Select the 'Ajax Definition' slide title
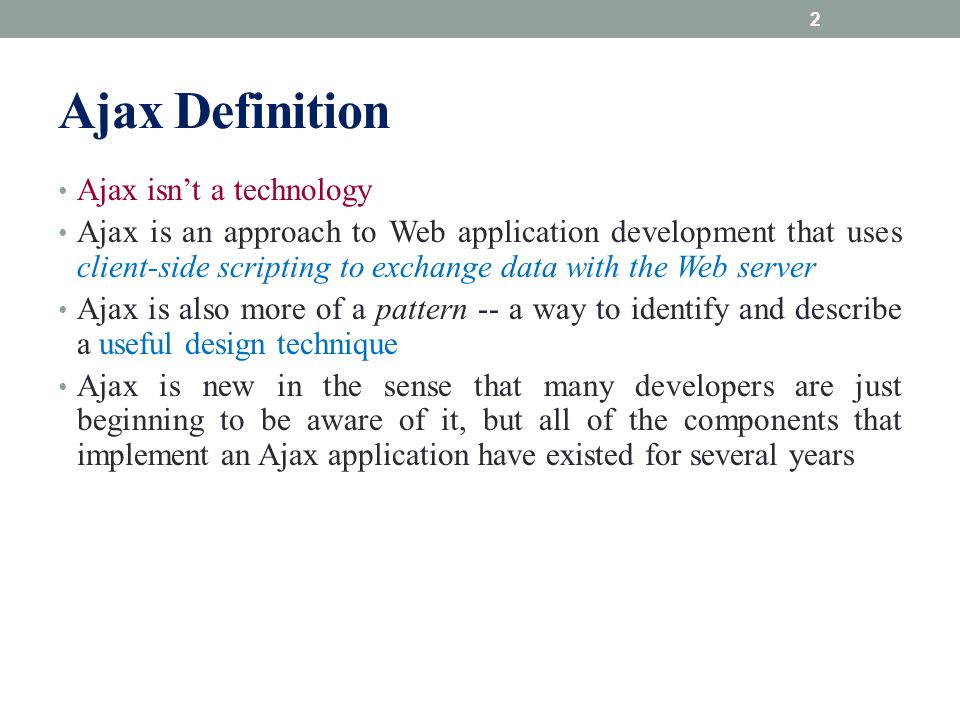This screenshot has width=960, height=720. pyautogui.click(x=224, y=112)
